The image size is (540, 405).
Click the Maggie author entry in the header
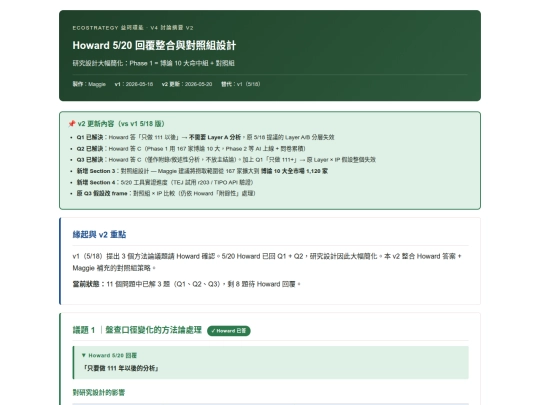(89, 84)
